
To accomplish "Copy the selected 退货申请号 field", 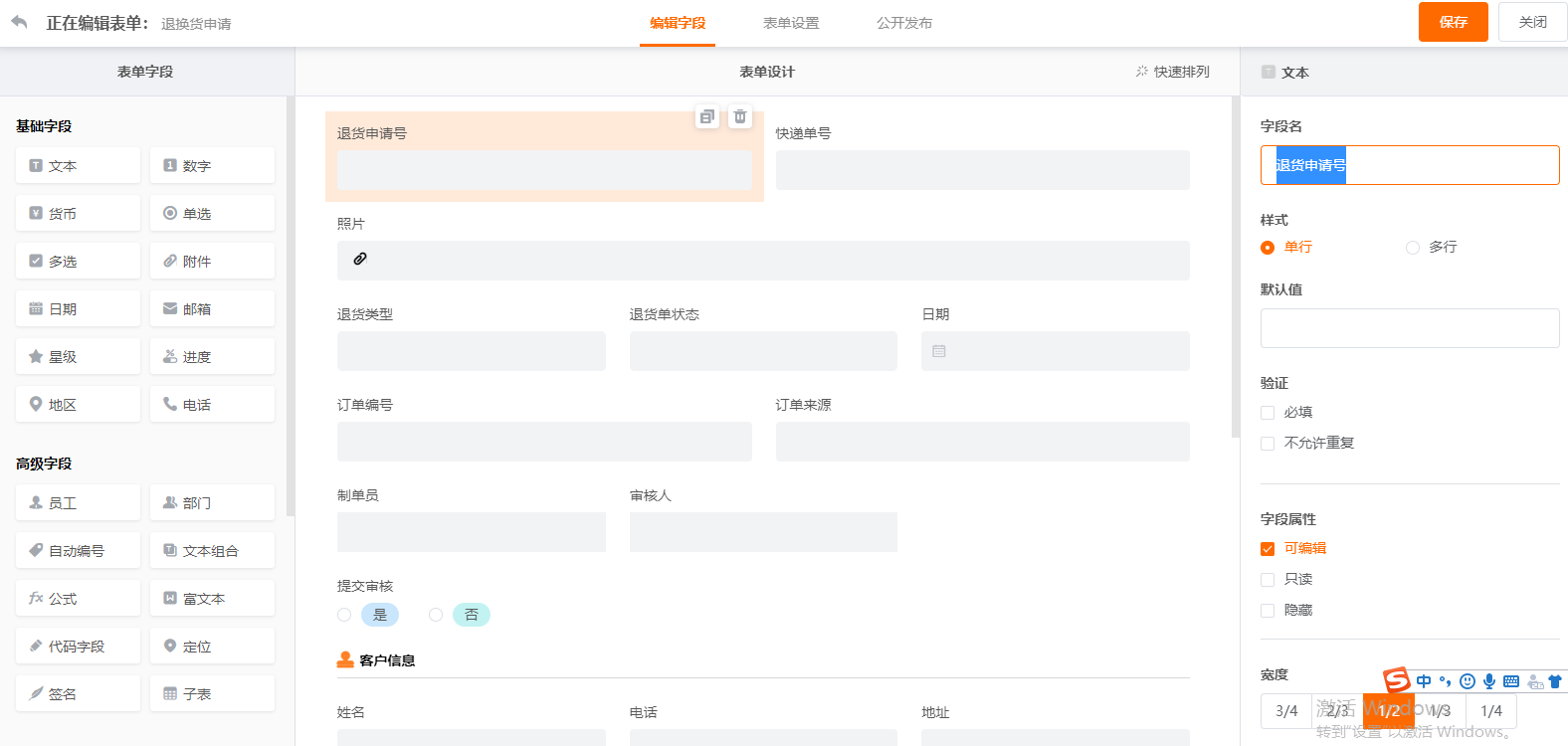I will [707, 116].
